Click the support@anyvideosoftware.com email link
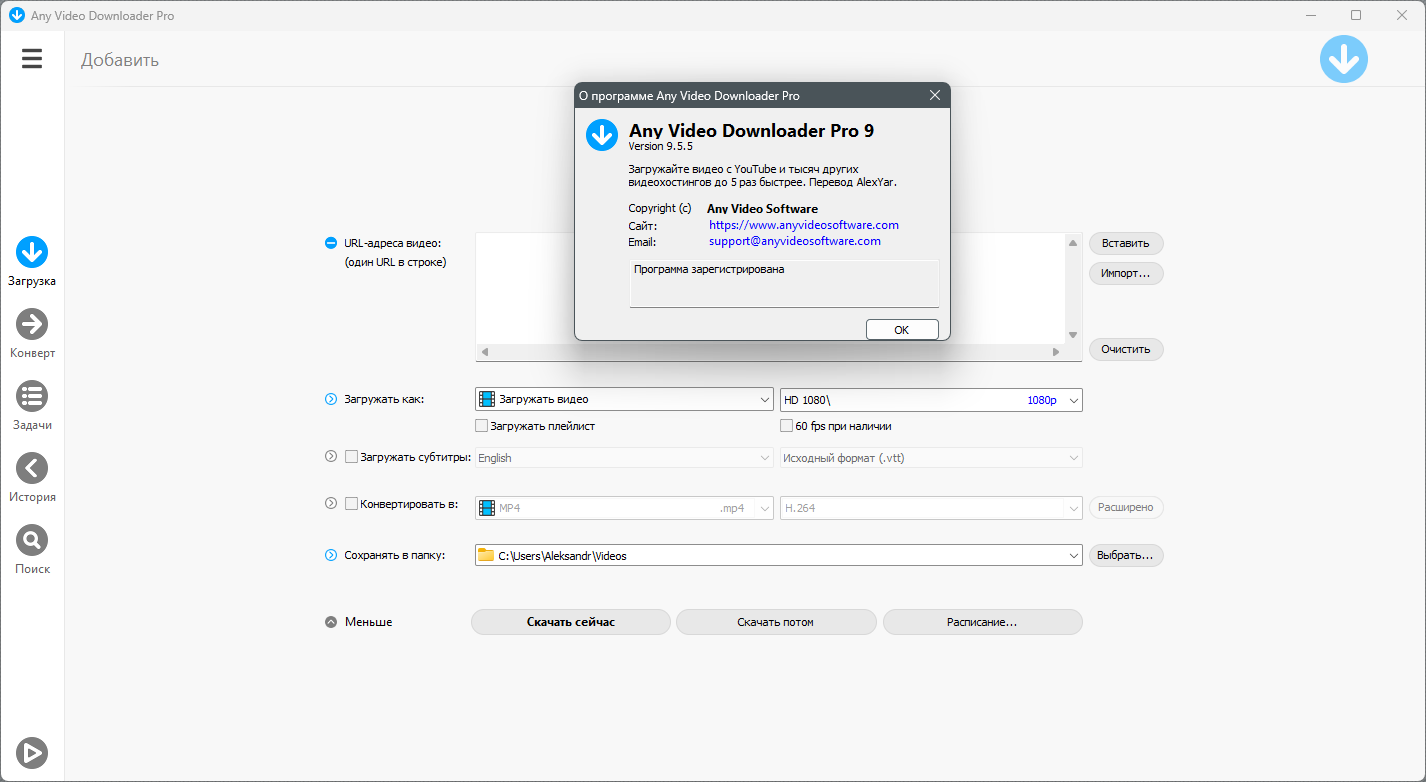The height and width of the screenshot is (782, 1426). (795, 241)
